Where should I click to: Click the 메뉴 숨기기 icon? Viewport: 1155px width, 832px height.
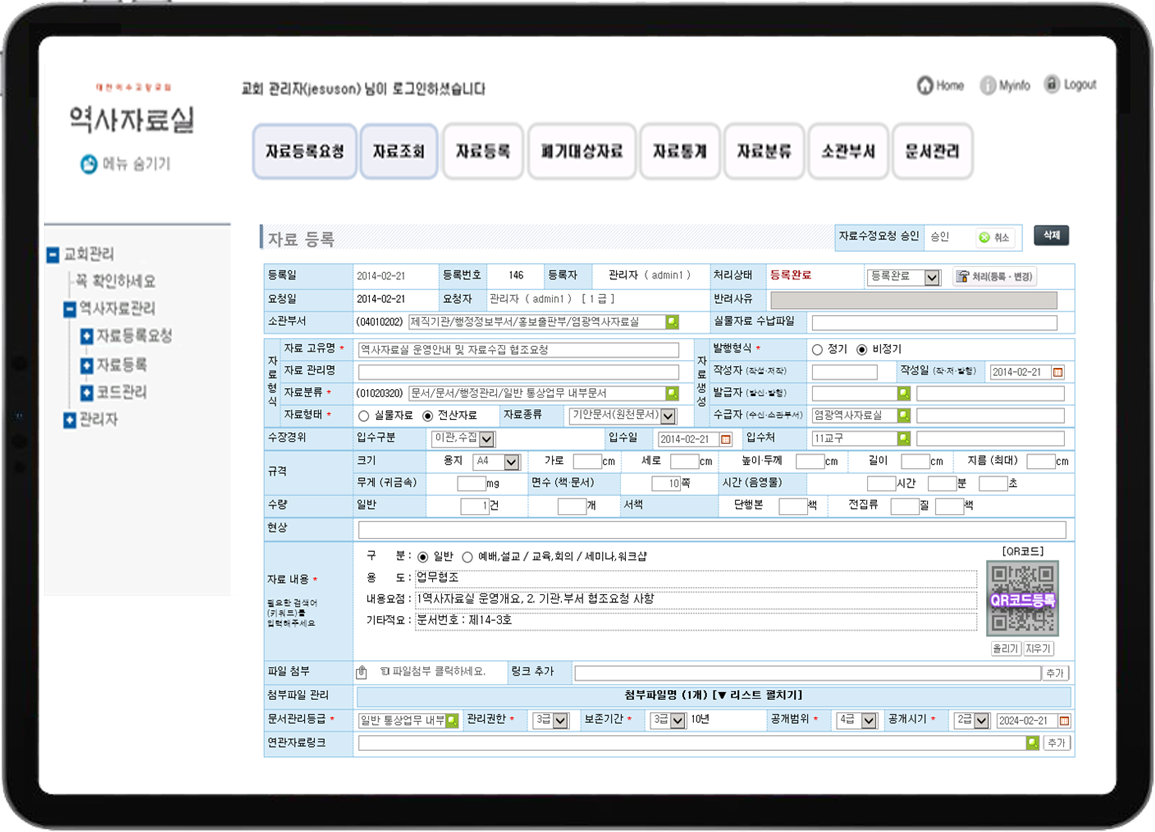tap(89, 164)
